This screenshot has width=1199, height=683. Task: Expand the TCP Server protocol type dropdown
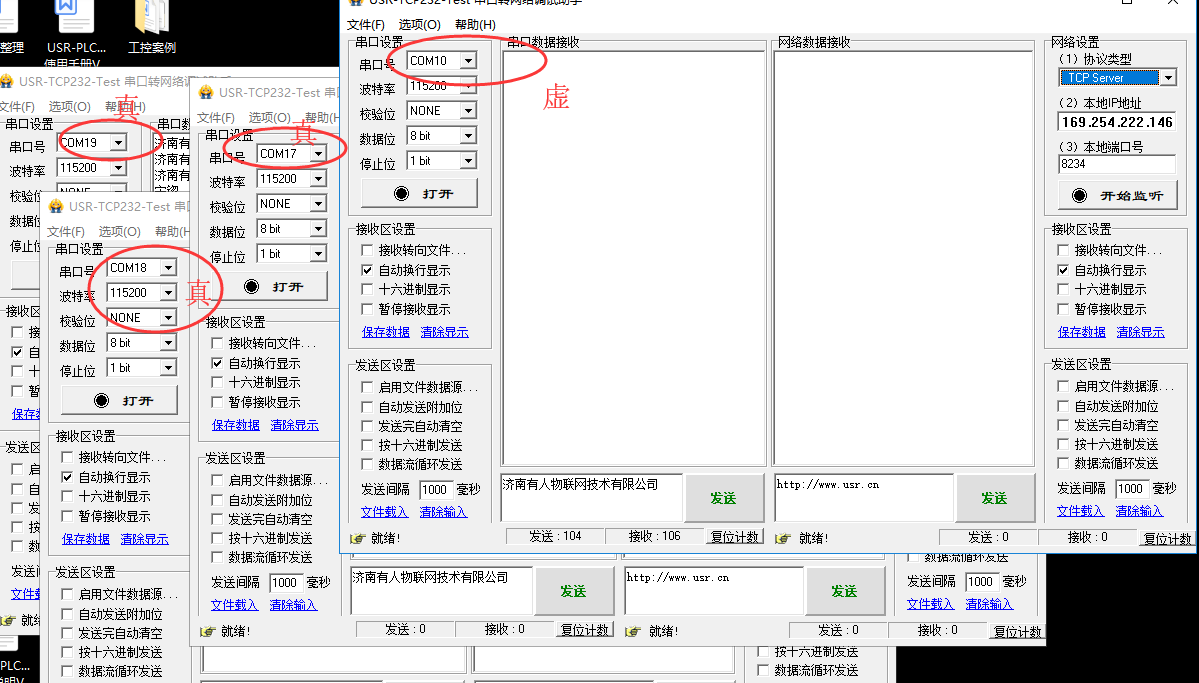click(1167, 78)
